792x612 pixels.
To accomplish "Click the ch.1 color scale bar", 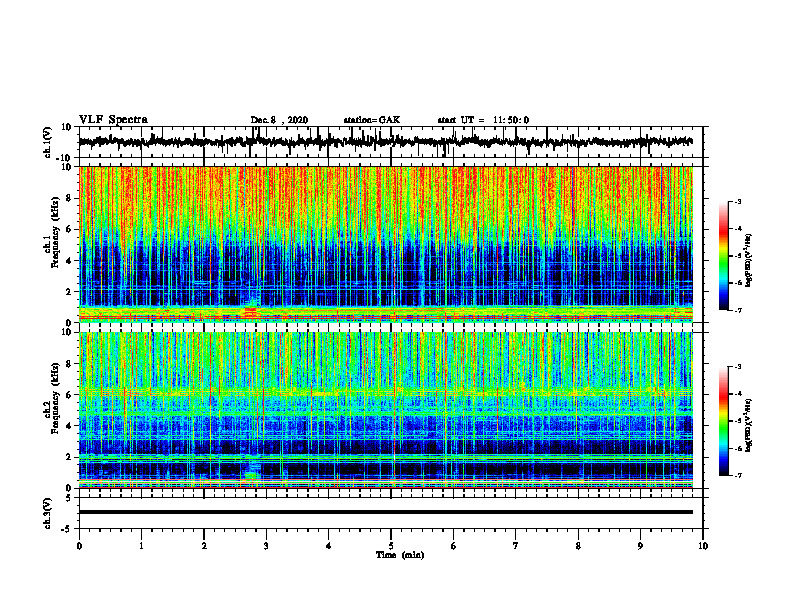I will click(x=723, y=256).
